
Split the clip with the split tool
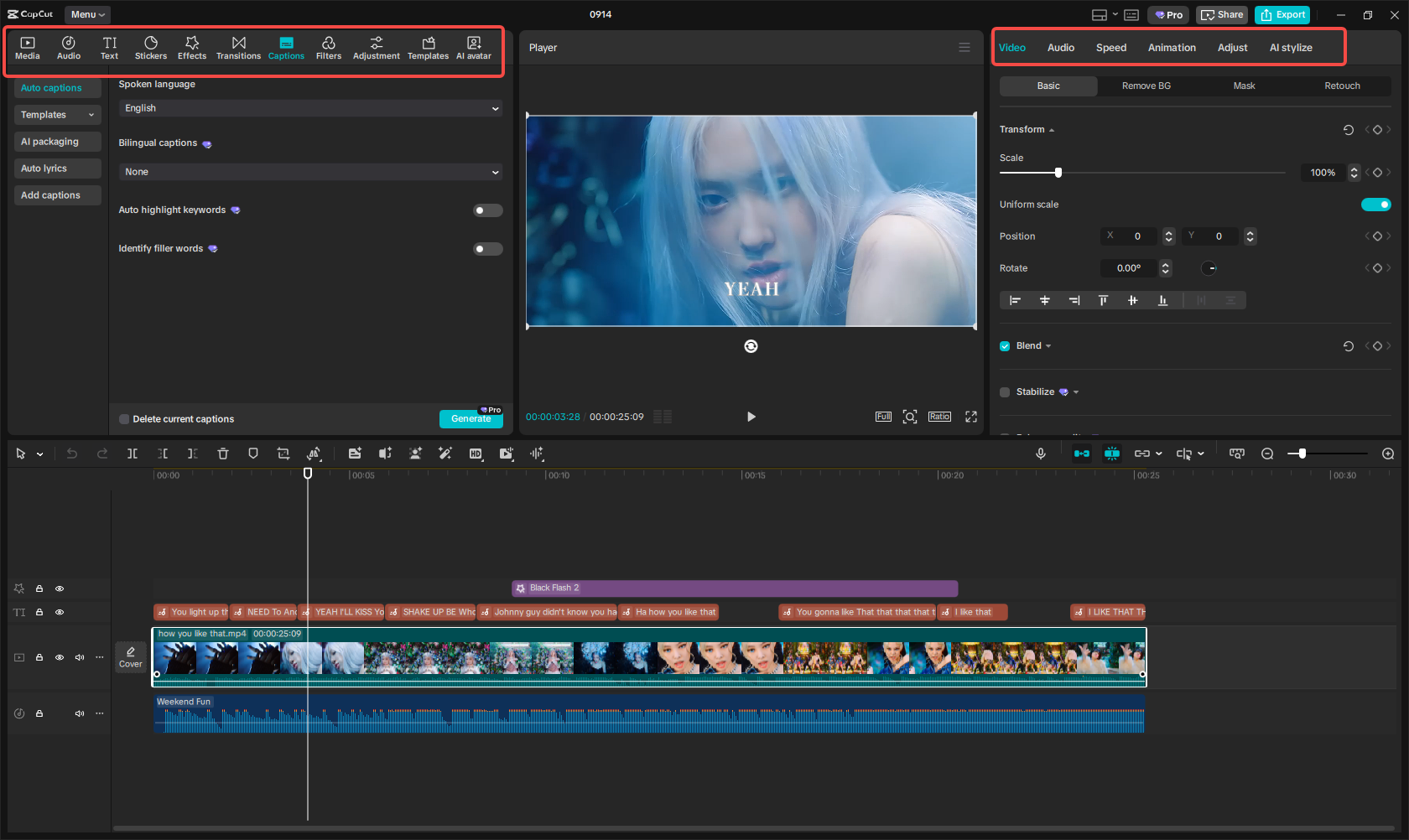133,454
